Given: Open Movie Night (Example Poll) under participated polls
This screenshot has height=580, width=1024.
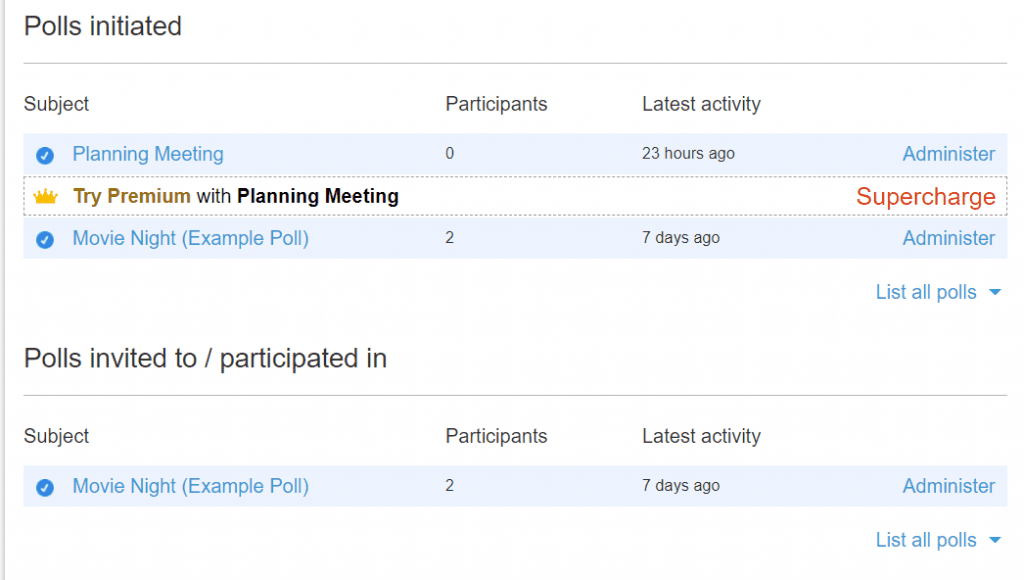Looking at the screenshot, I should [x=191, y=486].
